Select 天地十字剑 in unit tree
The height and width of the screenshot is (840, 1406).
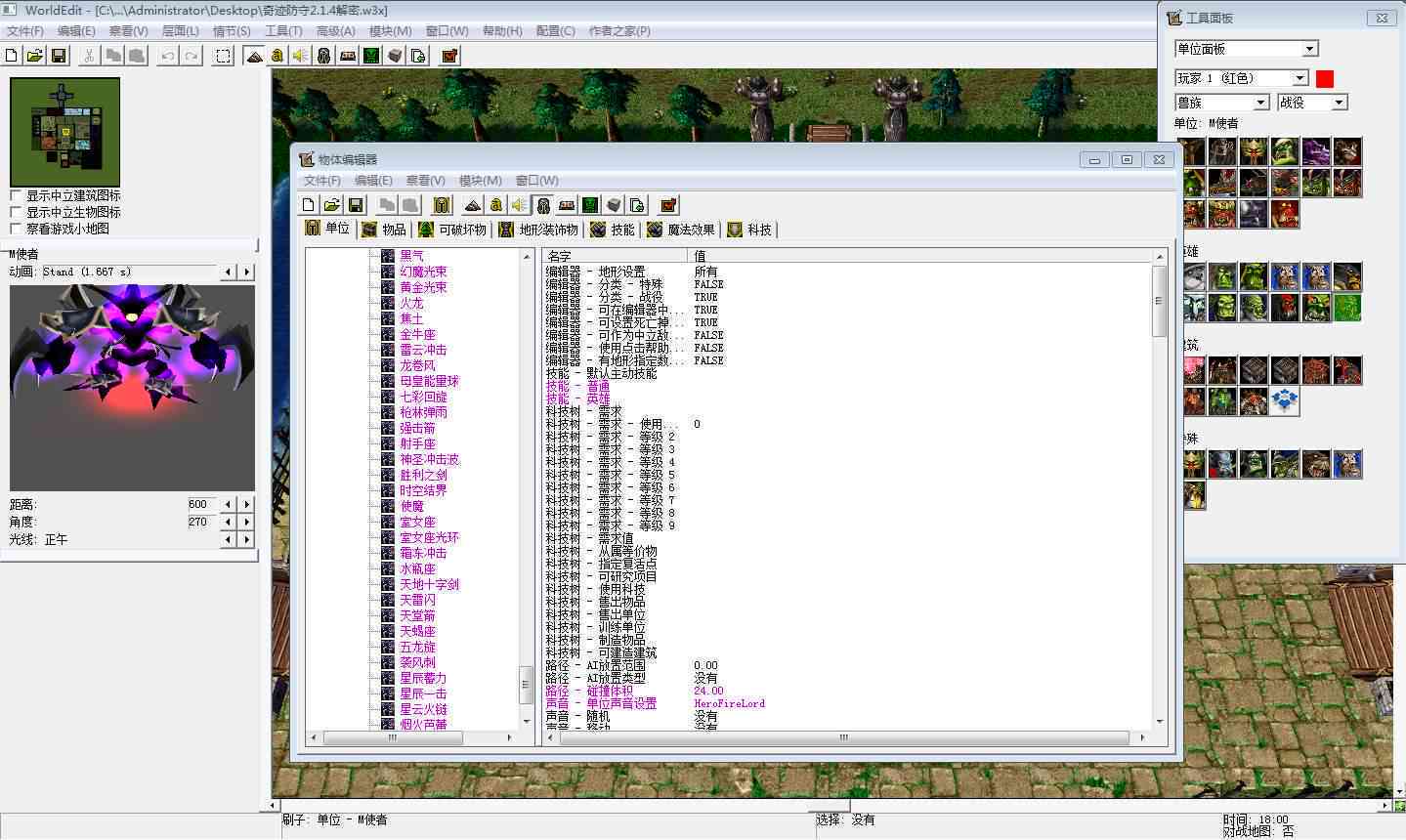429,584
